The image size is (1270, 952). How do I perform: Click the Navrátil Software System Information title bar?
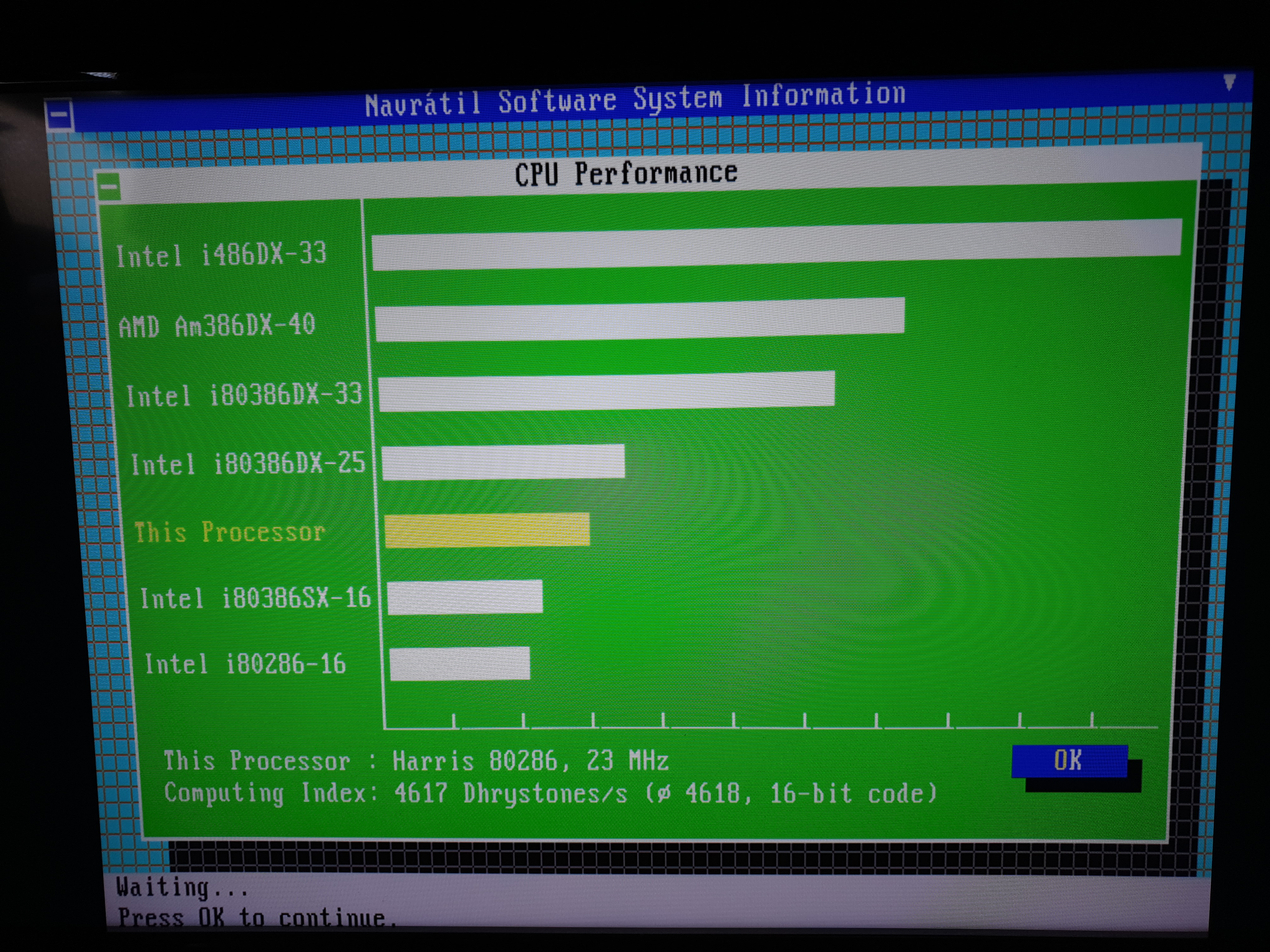pos(635,99)
